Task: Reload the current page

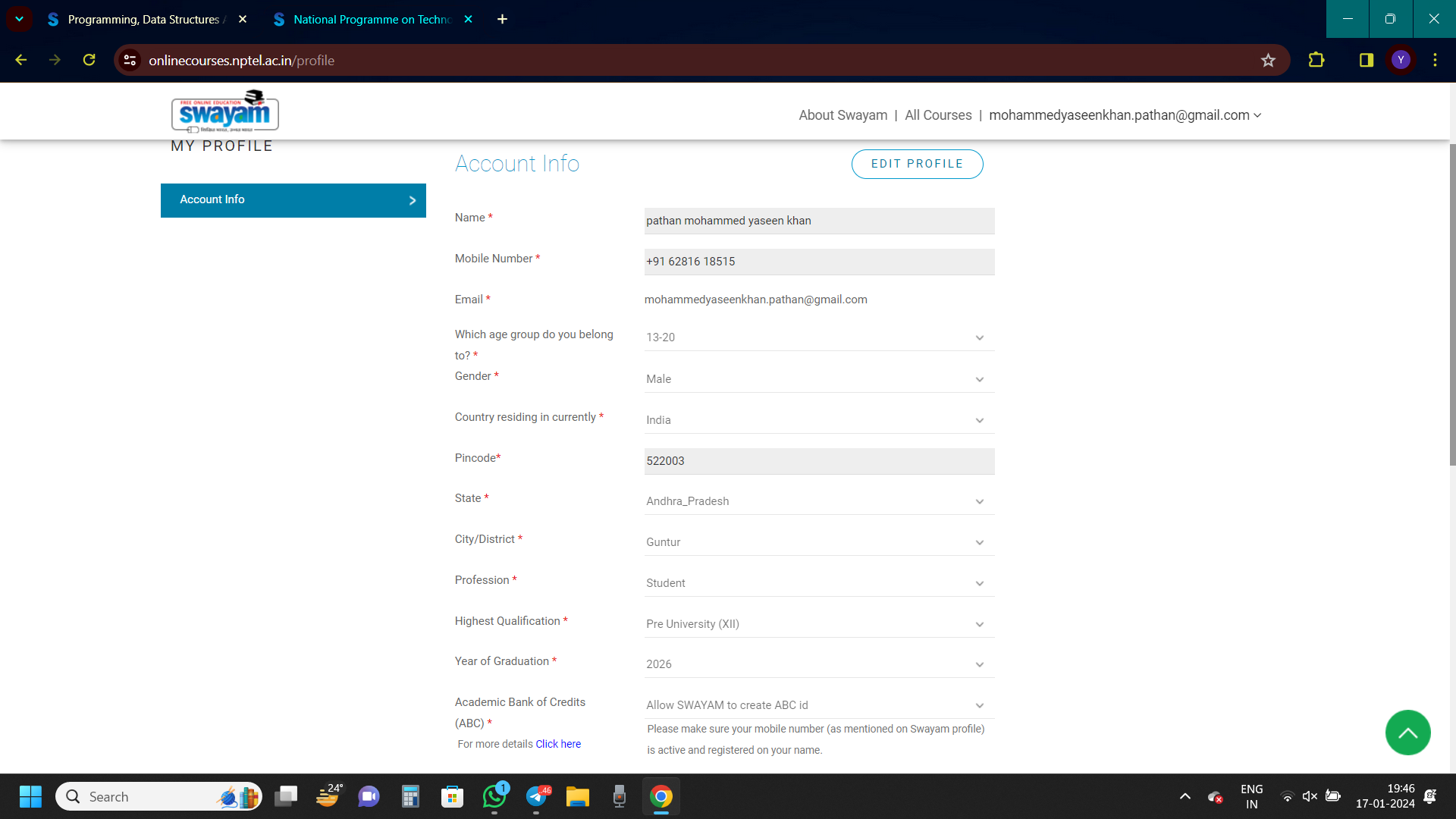Action: tap(89, 60)
